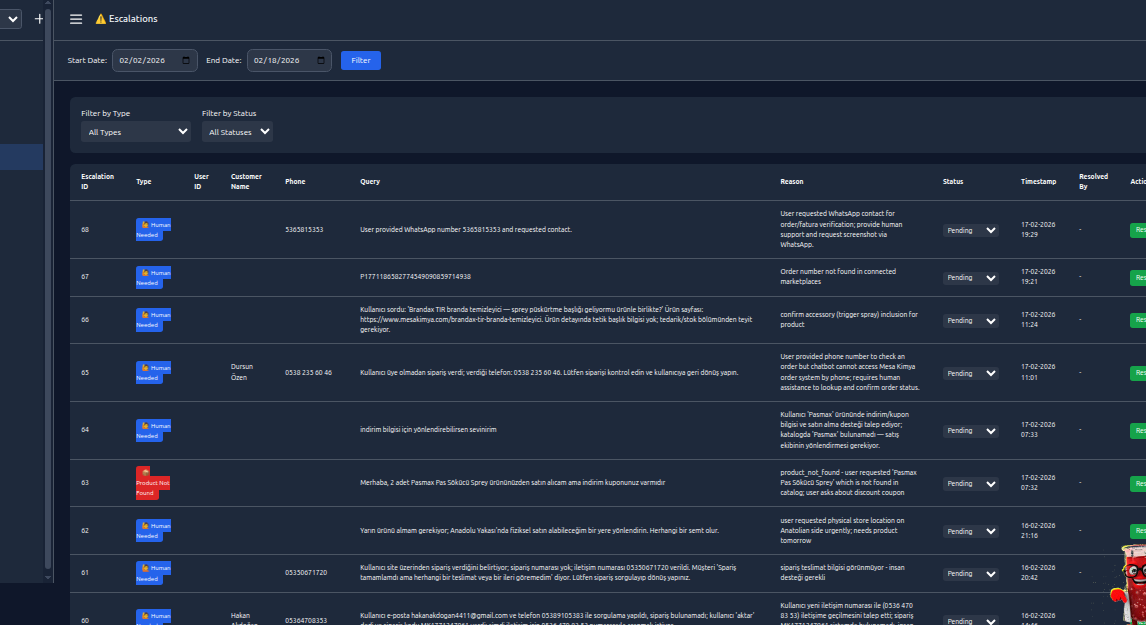1146x625 pixels.
Task: Click inside the Start Date input field
Action: tap(145, 60)
